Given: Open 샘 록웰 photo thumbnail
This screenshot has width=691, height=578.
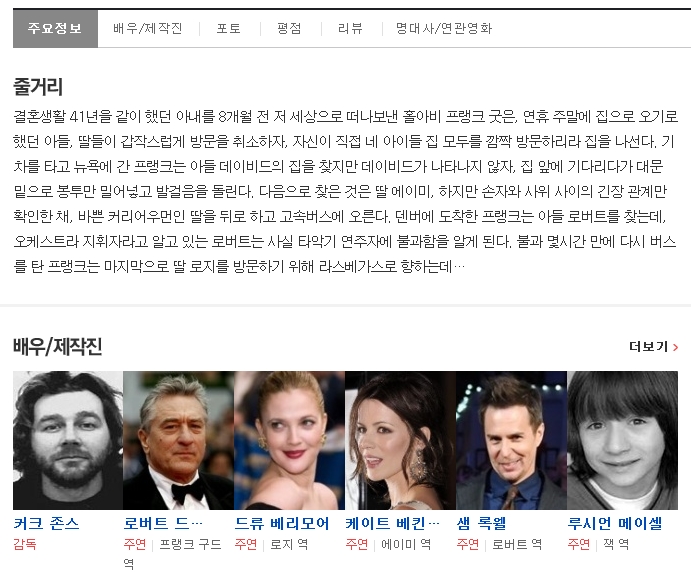Looking at the screenshot, I should point(511,440).
